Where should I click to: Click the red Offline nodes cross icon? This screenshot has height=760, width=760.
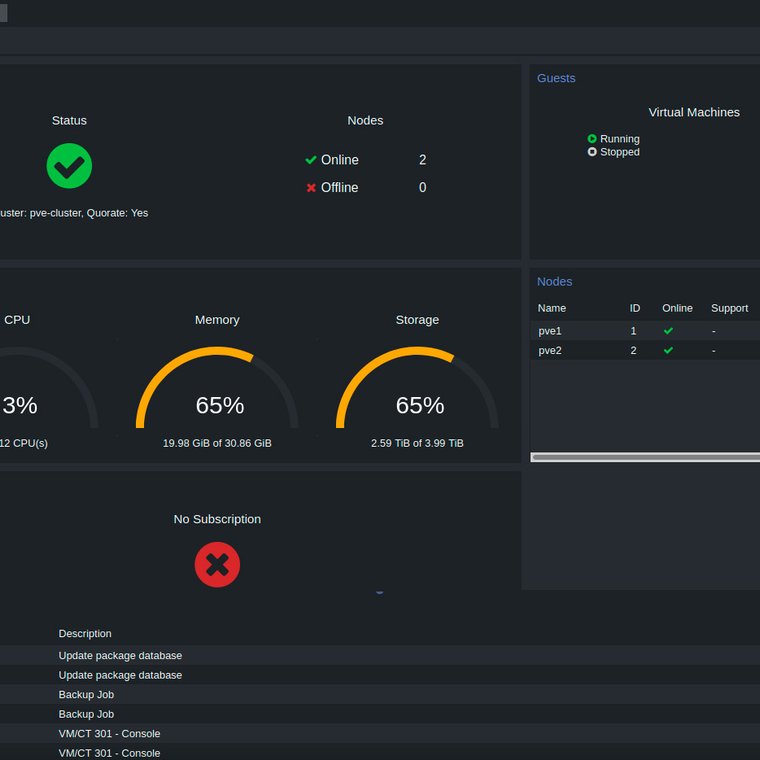click(x=311, y=188)
